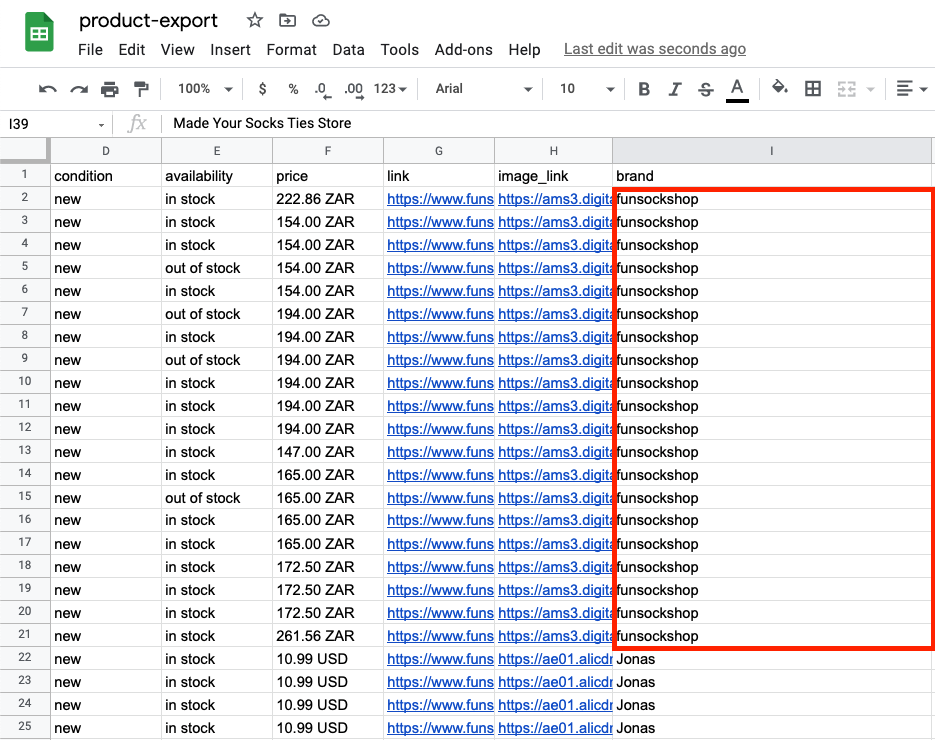Select 'out of stock' cell in row 15
The width and height of the screenshot is (935, 740).
point(217,498)
